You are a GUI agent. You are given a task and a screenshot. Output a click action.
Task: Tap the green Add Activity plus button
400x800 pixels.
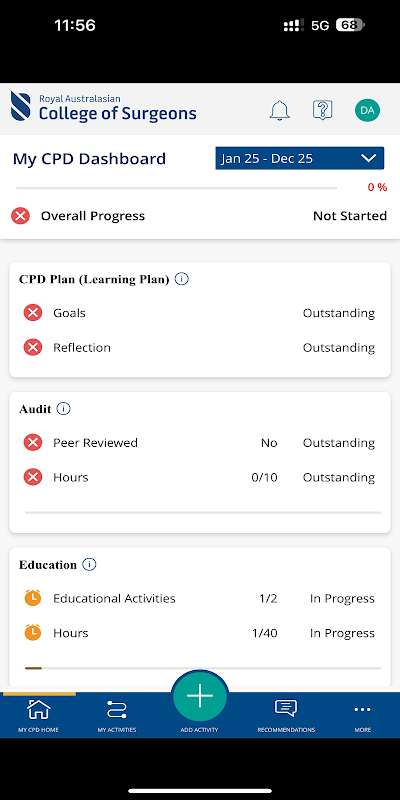pos(199,696)
